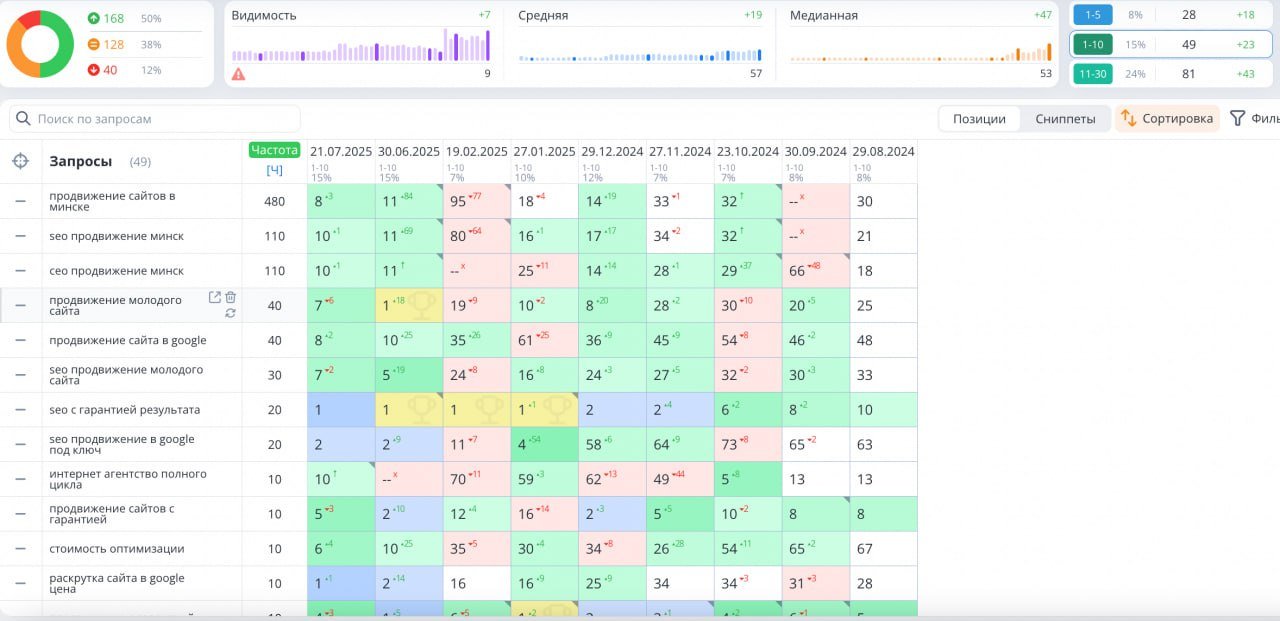Screen dimensions: 1280x621
Task: Click the orange equal icon beside 128
Action: point(94,44)
